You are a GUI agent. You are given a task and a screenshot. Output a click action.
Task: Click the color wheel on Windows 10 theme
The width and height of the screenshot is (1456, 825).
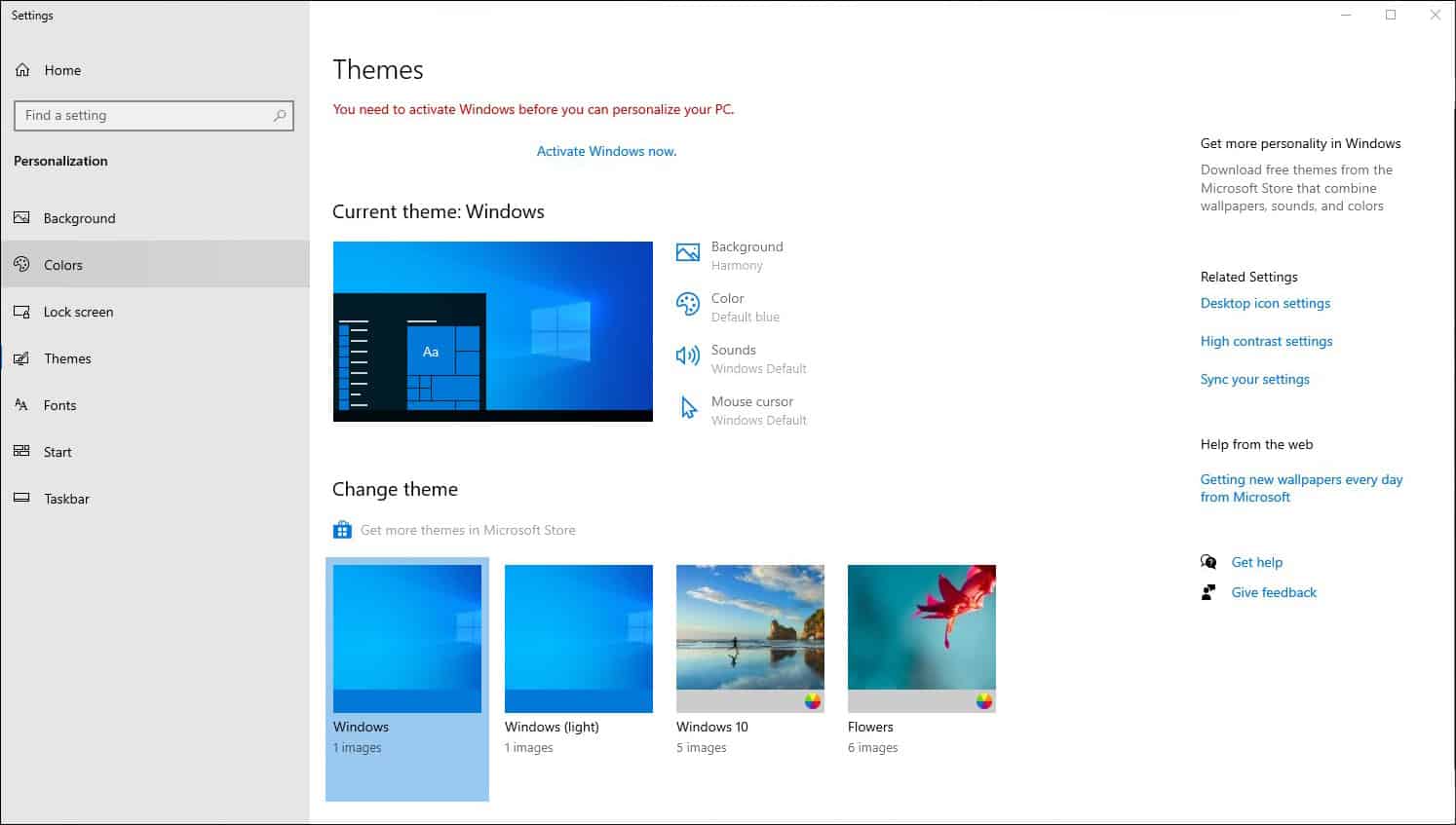tap(813, 701)
